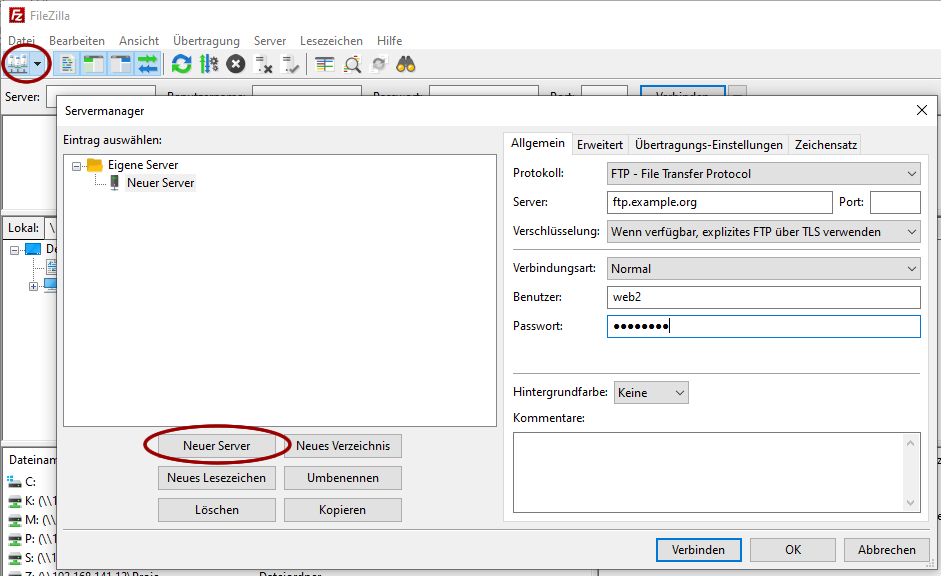
Task: Click the Umbenennen button
Action: [x=343, y=478]
